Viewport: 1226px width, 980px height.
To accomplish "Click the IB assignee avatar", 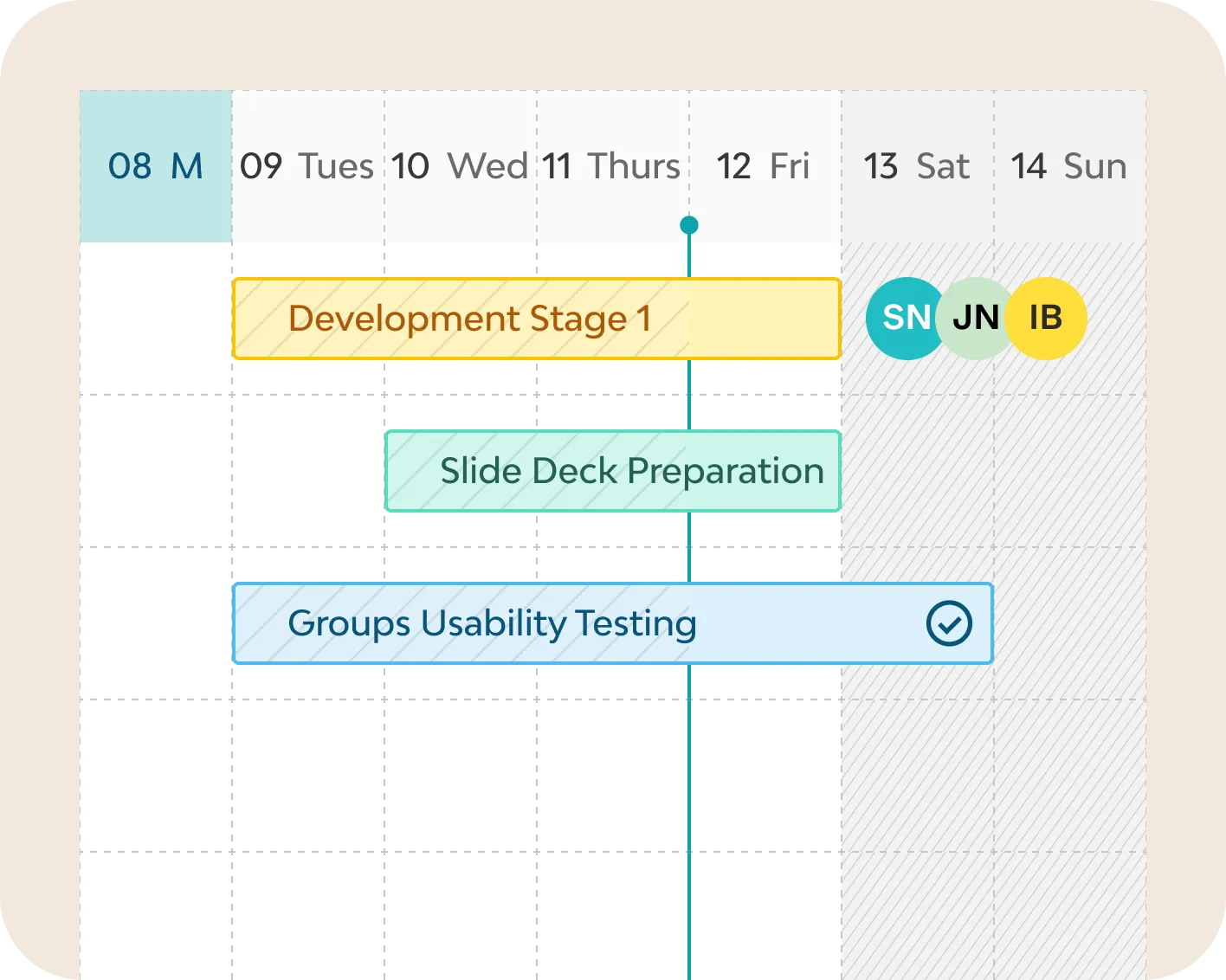I will [1047, 319].
